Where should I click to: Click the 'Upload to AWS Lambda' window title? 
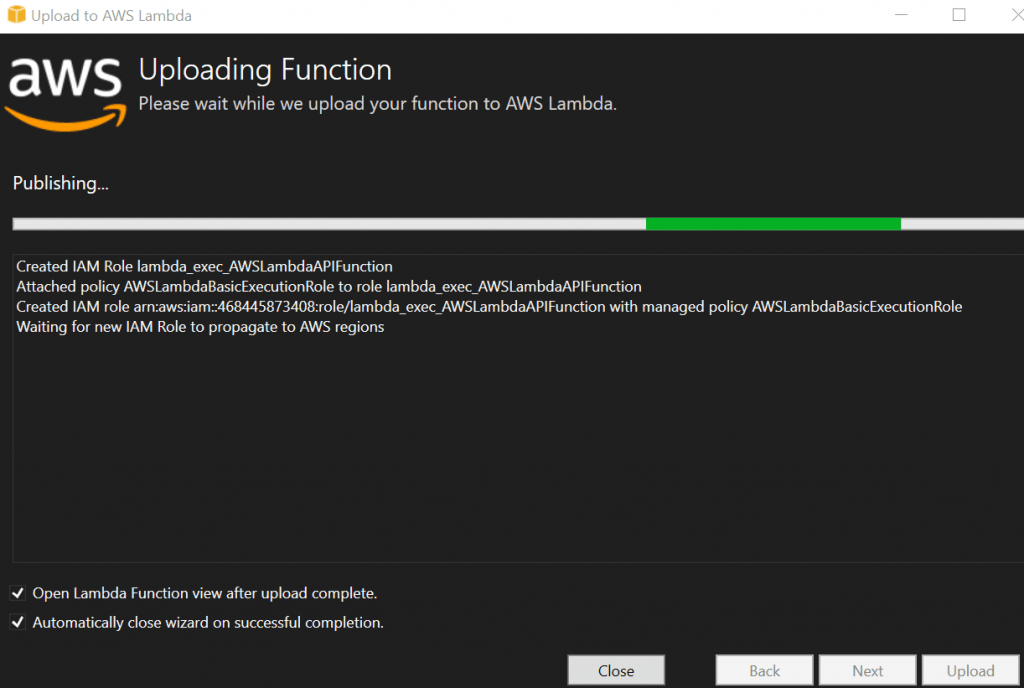112,16
